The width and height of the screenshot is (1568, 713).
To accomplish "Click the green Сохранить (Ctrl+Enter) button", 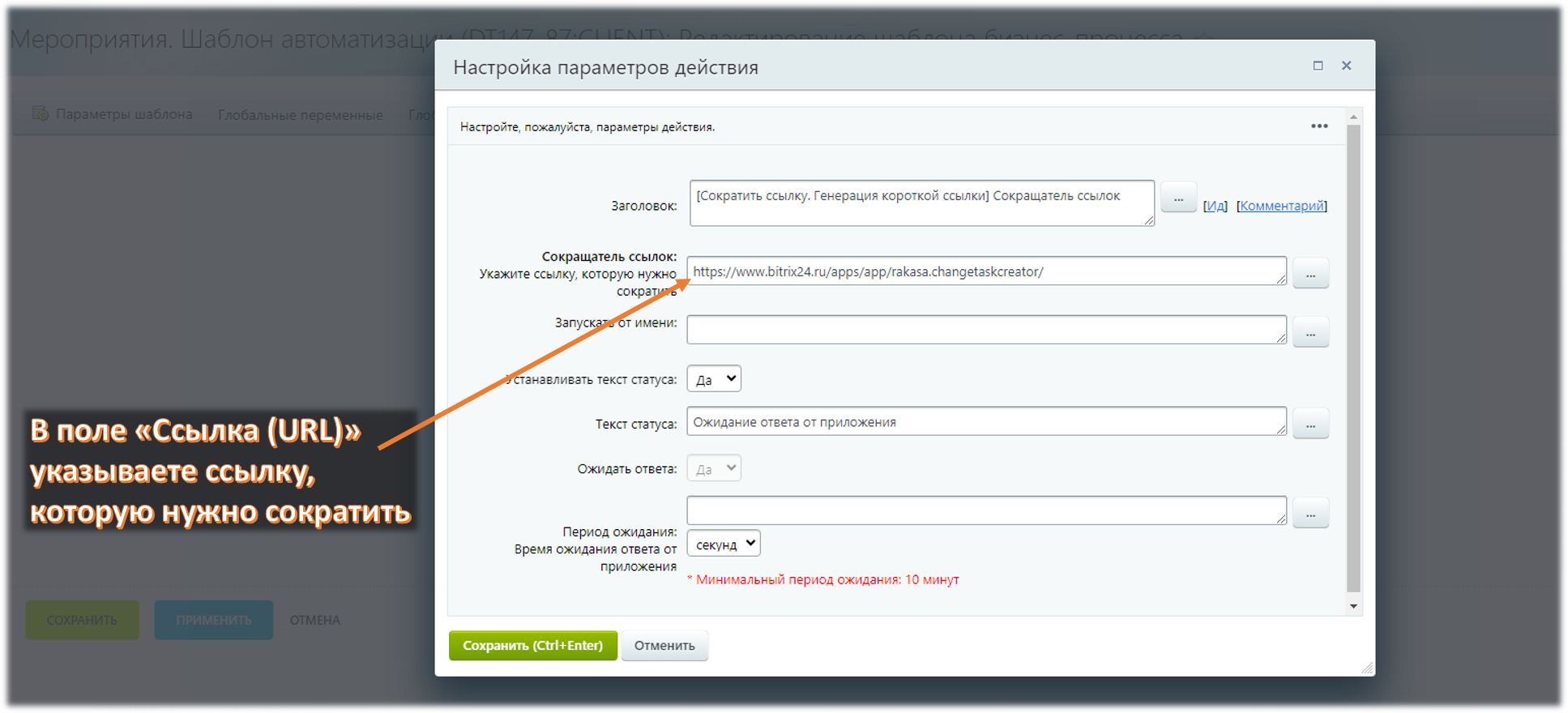I will (533, 646).
